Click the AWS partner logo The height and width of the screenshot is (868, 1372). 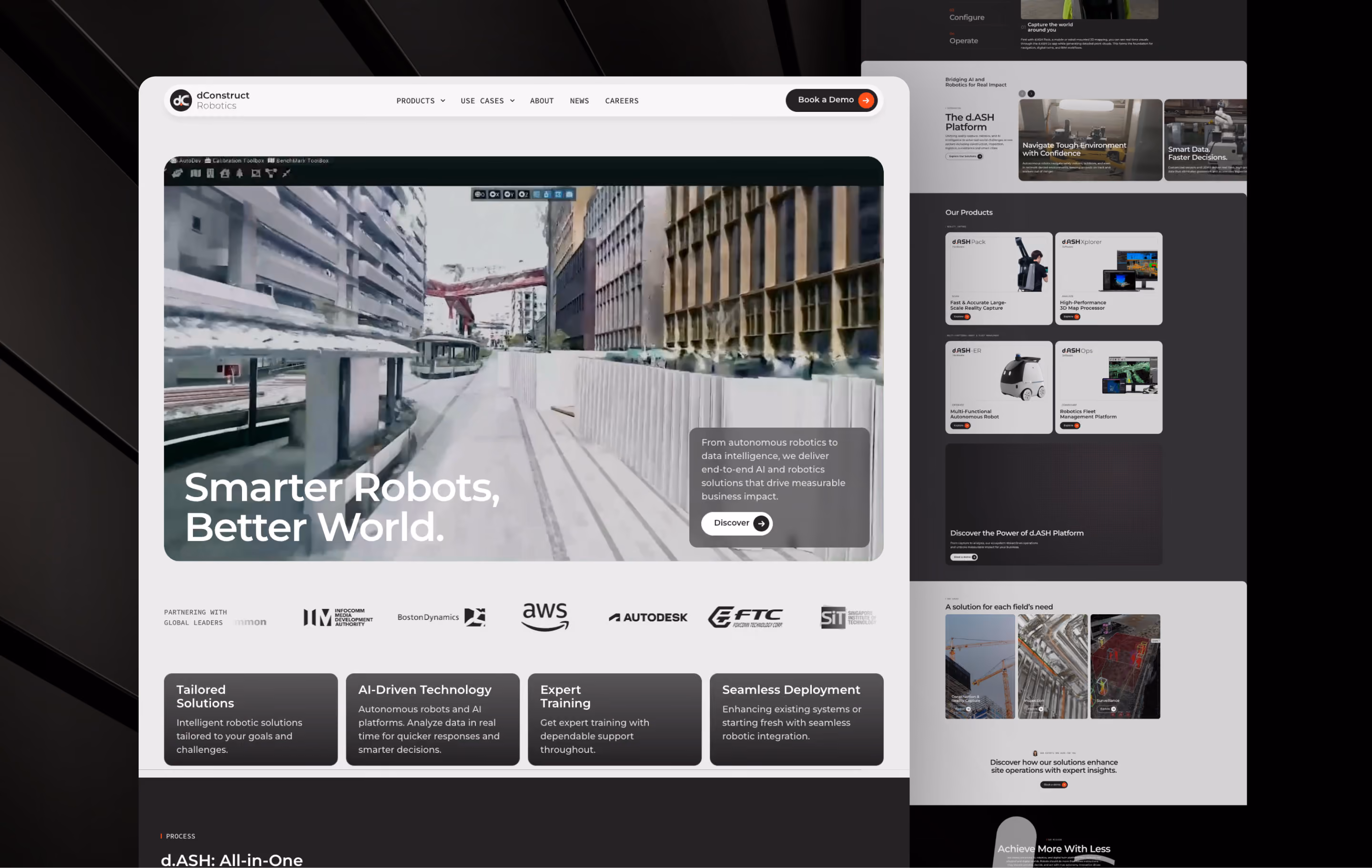(x=545, y=617)
